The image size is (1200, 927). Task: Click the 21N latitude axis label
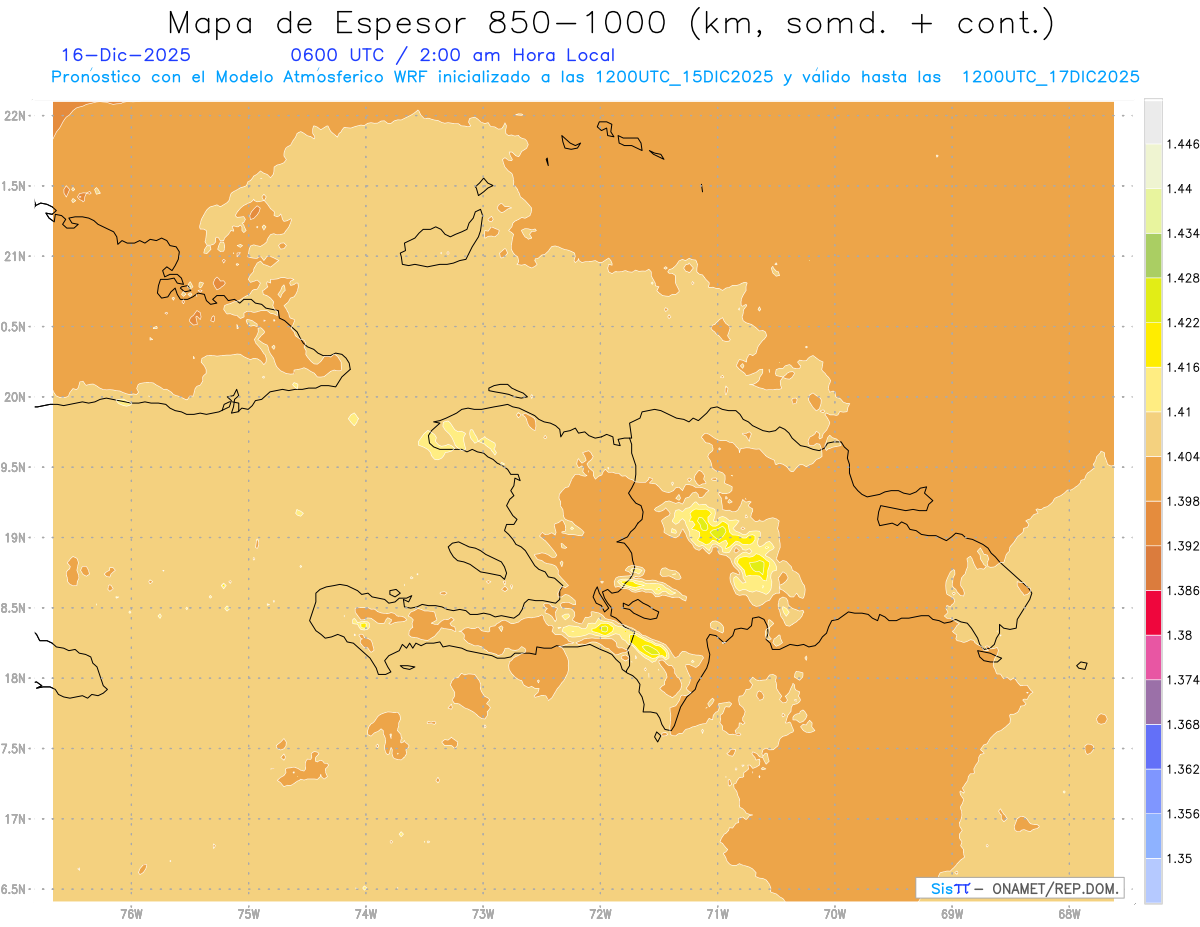[15, 256]
